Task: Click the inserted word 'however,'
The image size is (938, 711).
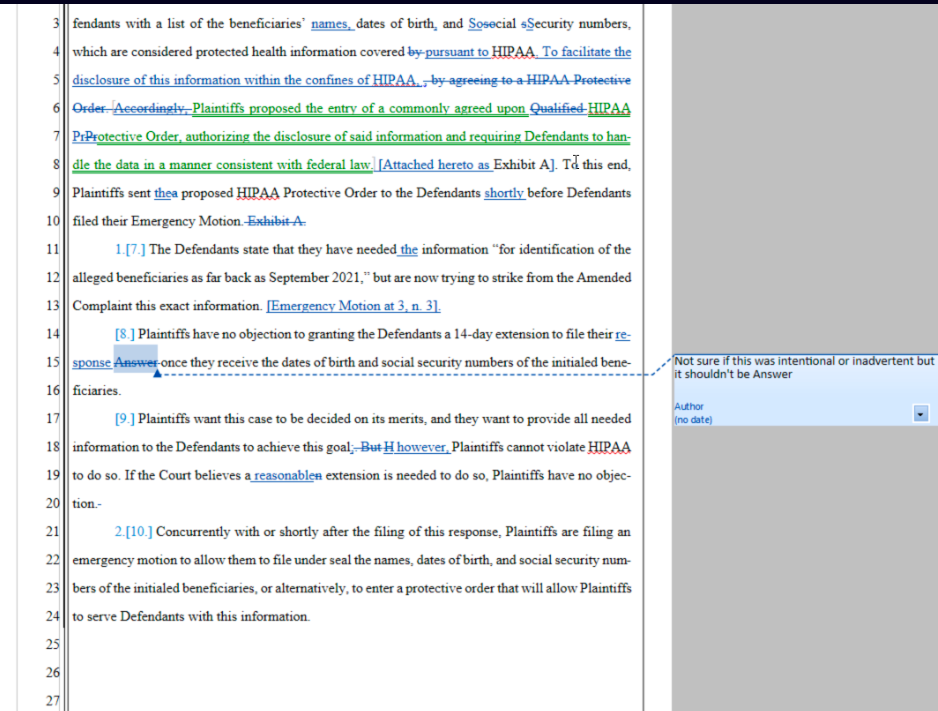Action: click(x=424, y=447)
